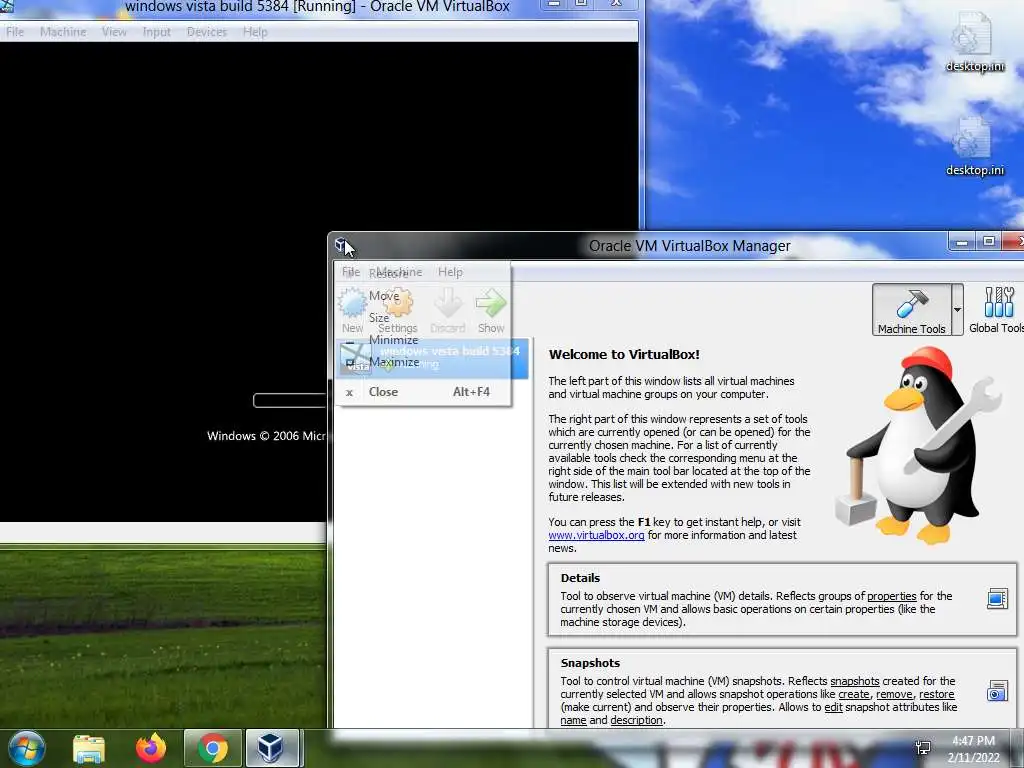The height and width of the screenshot is (768, 1024).
Task: Expand the Machine Tools dropdown arrow
Action: (x=957, y=310)
